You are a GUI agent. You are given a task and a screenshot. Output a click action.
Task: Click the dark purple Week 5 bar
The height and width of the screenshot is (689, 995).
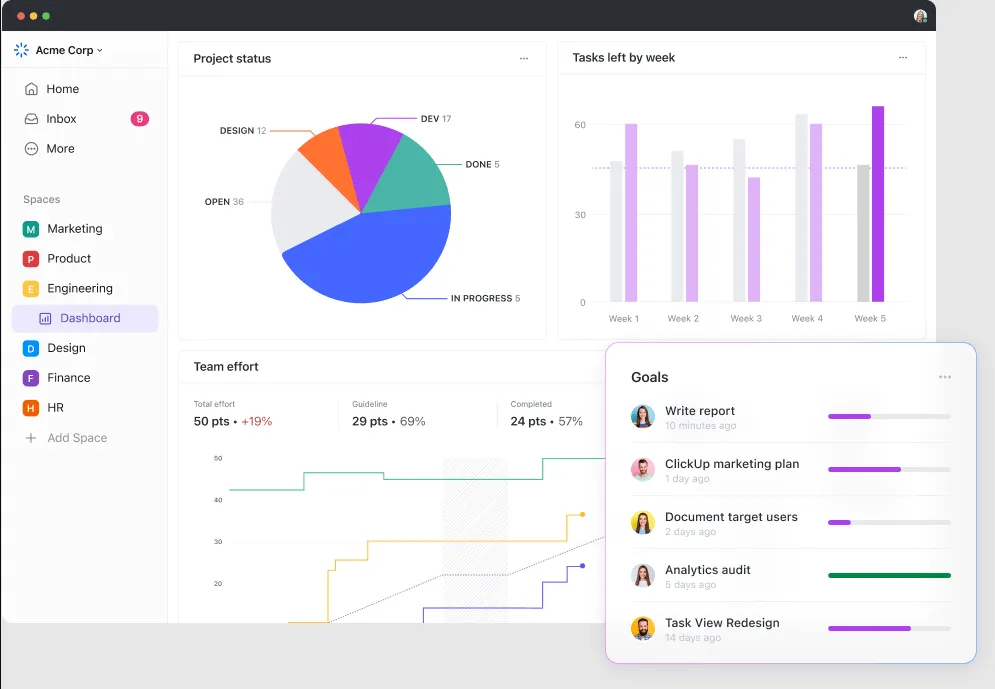(878, 204)
